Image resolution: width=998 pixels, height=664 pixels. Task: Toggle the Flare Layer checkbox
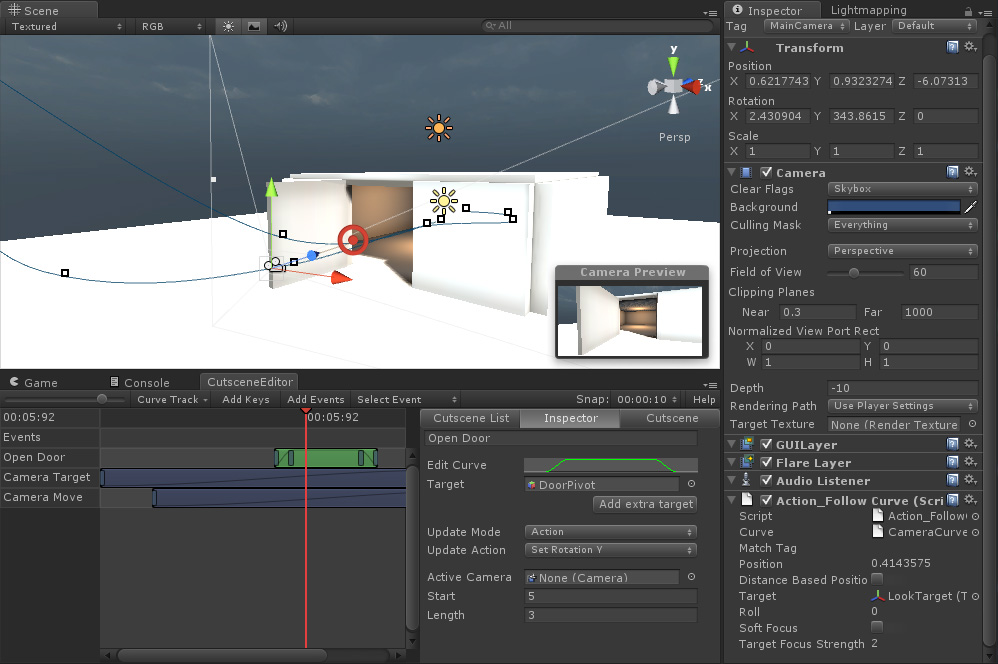coord(766,462)
